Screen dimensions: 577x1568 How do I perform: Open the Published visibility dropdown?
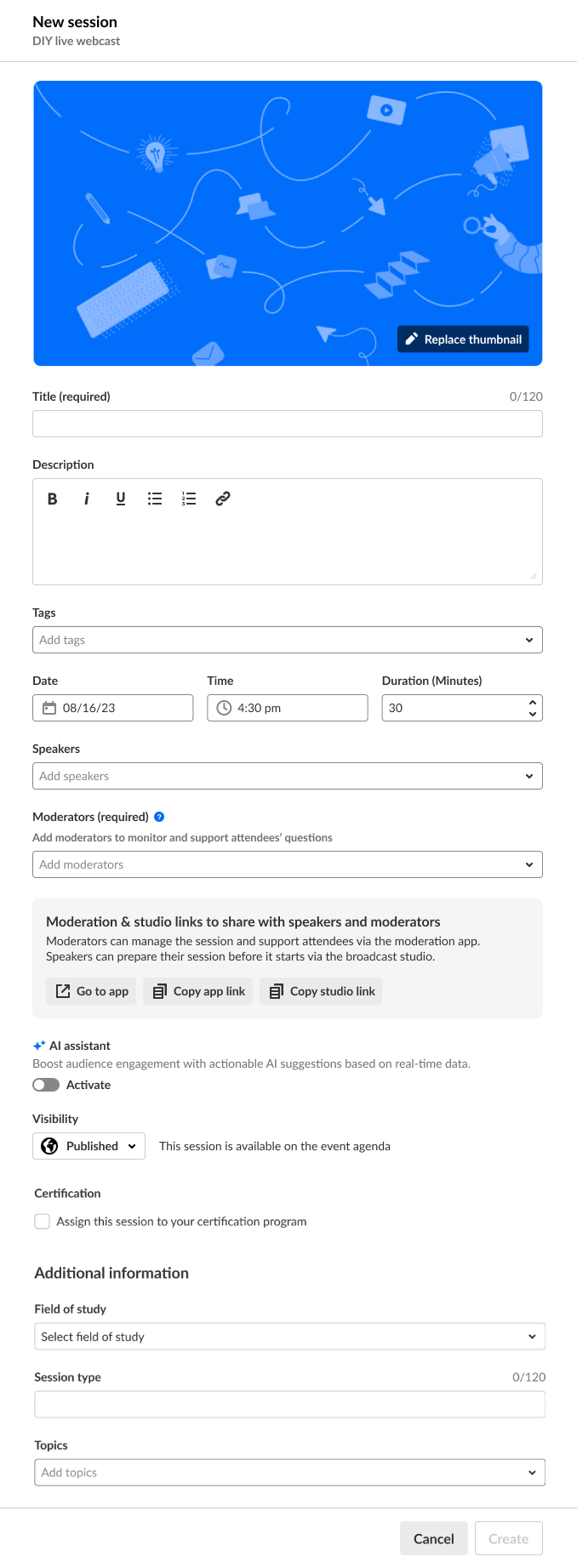(x=89, y=1146)
